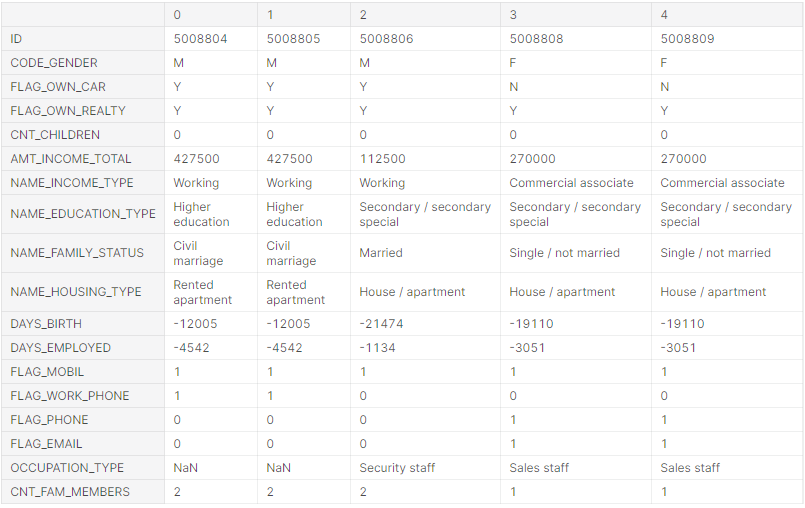
Task: Select the Security staff occupation cell
Action: click(x=397, y=468)
